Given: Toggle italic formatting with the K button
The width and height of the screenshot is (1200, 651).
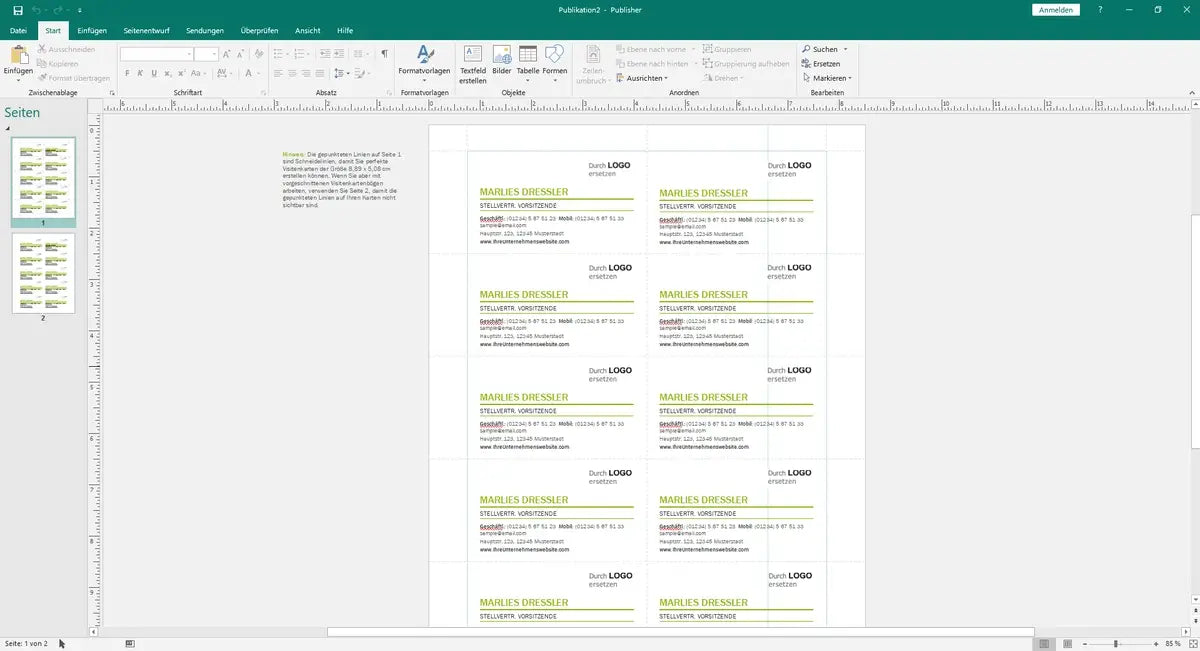Looking at the screenshot, I should coord(138,73).
